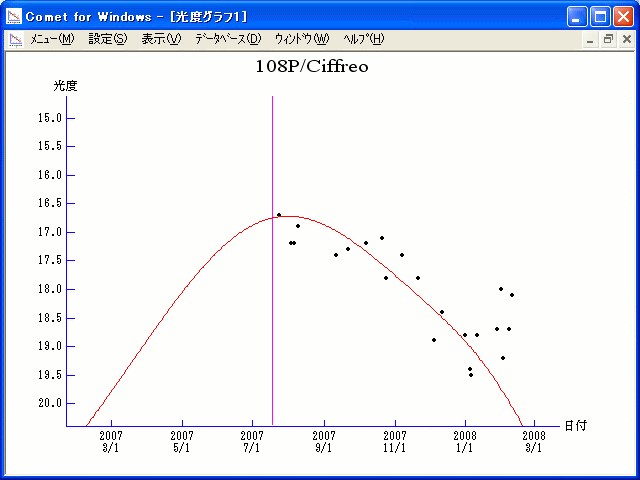The image size is (640, 480).
Task: Open the ヘルプ(H) help menu
Action: [x=363, y=39]
